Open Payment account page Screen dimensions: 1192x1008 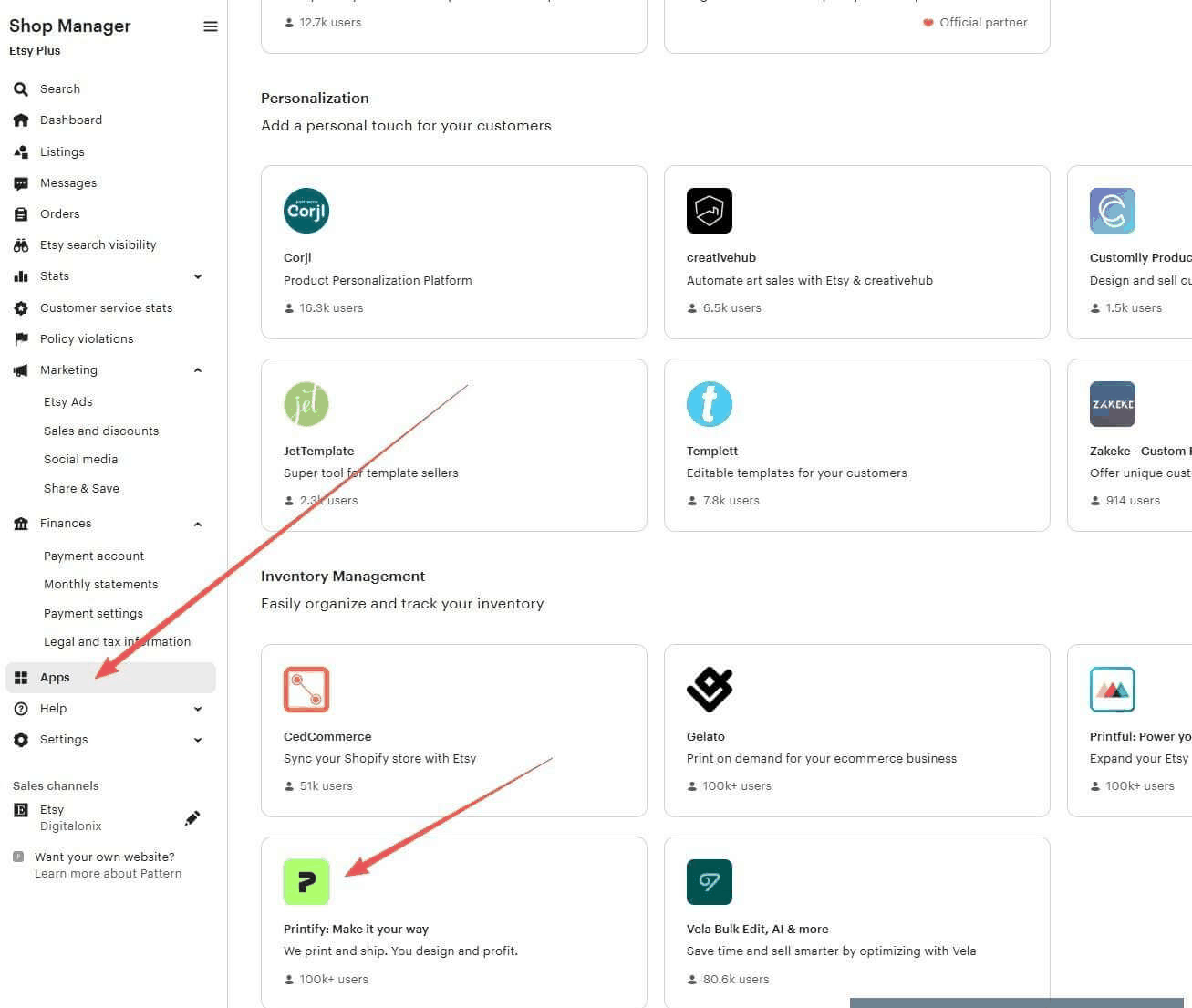pyautogui.click(x=94, y=556)
